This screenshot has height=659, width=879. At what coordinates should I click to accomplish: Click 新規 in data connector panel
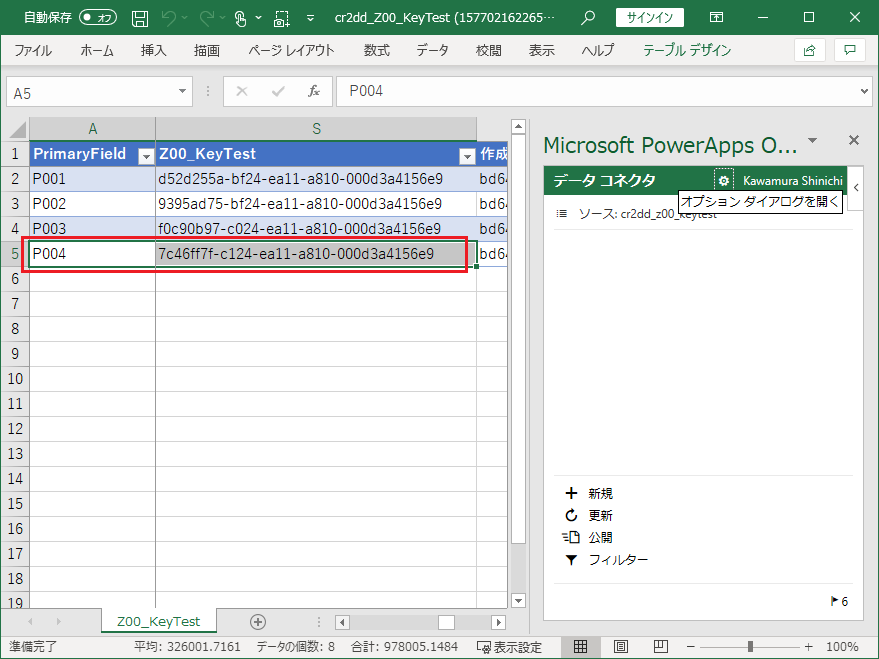[600, 493]
